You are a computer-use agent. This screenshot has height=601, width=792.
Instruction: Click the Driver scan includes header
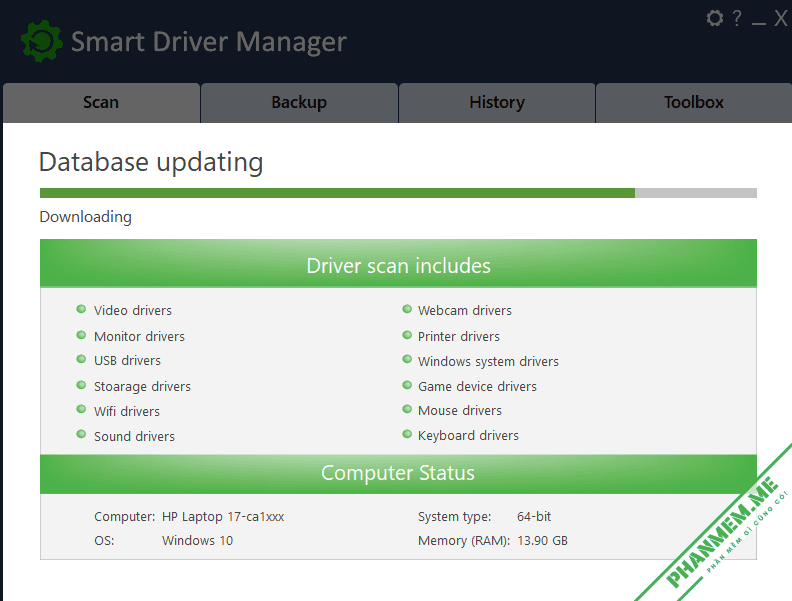[x=398, y=264]
